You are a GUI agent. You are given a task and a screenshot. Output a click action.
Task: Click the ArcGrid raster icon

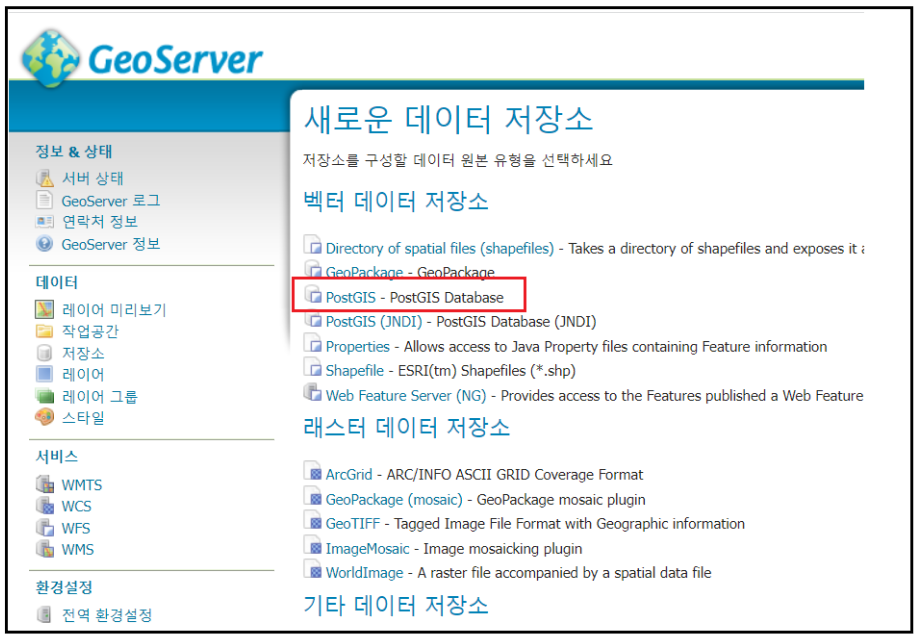coord(313,471)
